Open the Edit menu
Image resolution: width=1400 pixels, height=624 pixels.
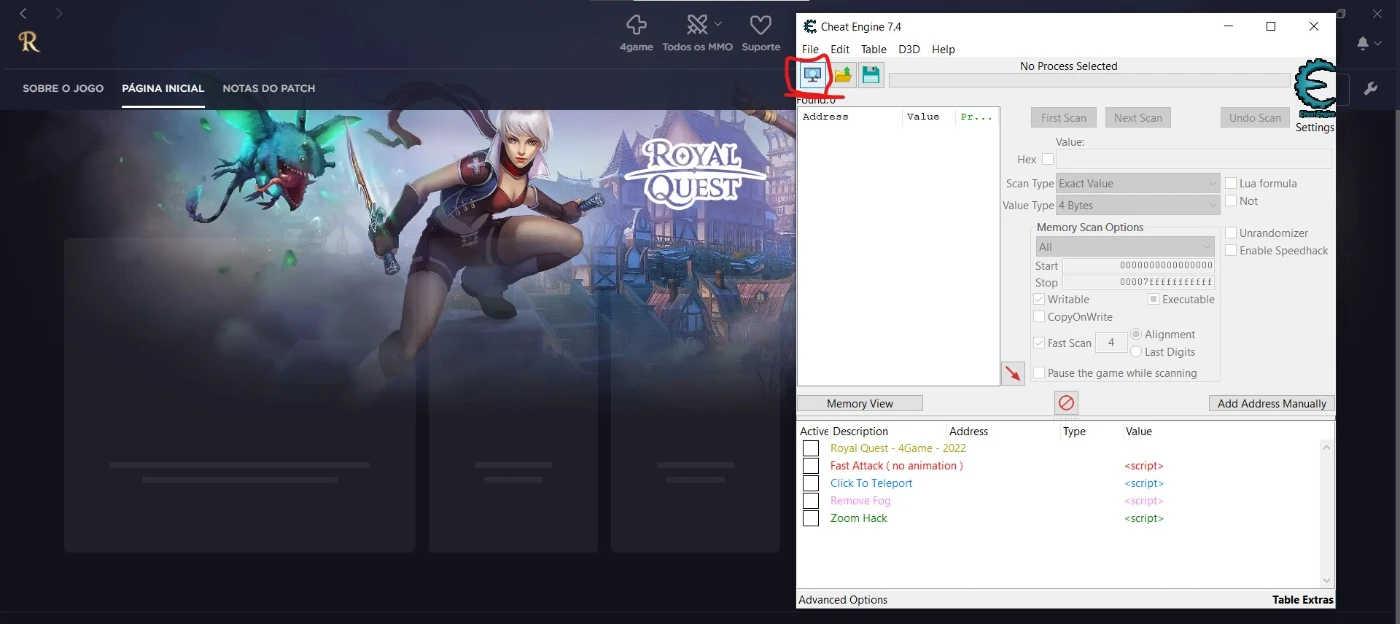click(840, 49)
